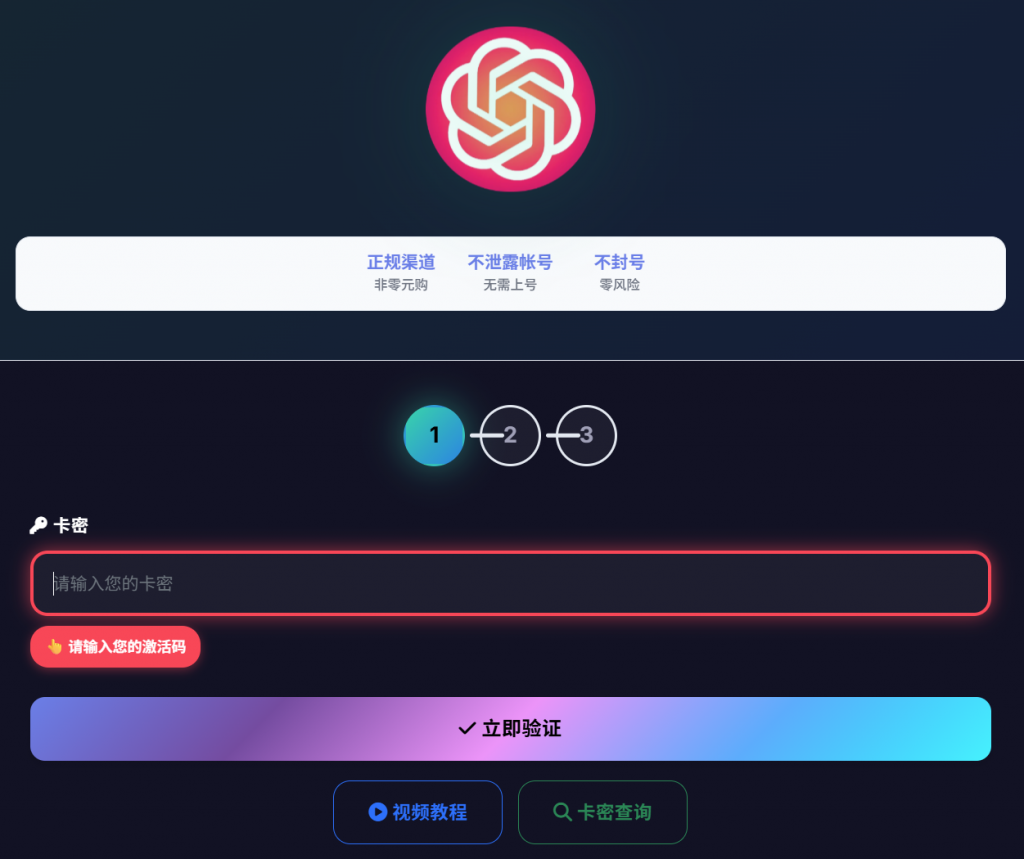Open the 视频教程 video tutorial
1024x859 pixels.
tap(418, 812)
